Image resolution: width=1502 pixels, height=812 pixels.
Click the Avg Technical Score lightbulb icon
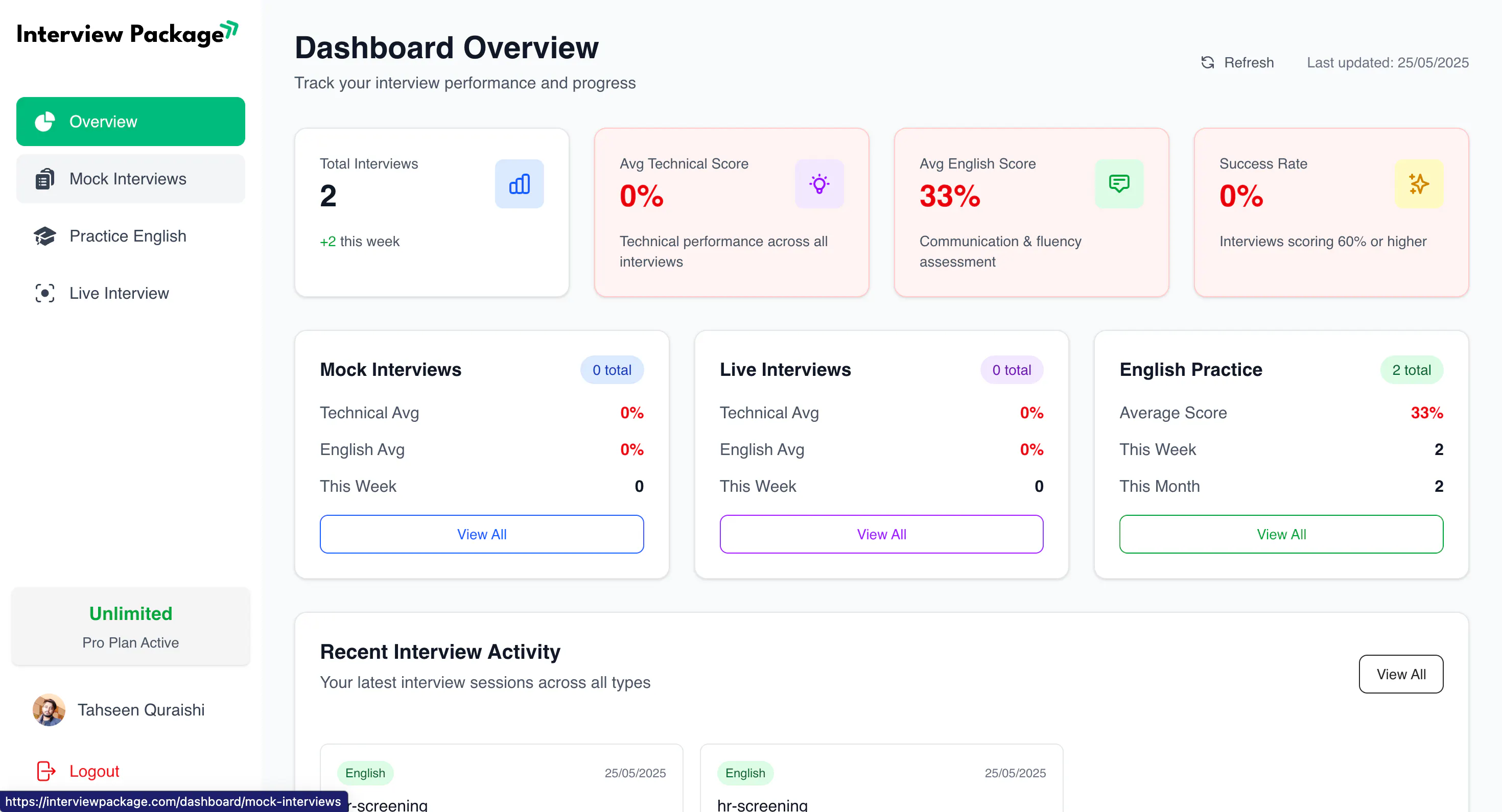coord(818,184)
